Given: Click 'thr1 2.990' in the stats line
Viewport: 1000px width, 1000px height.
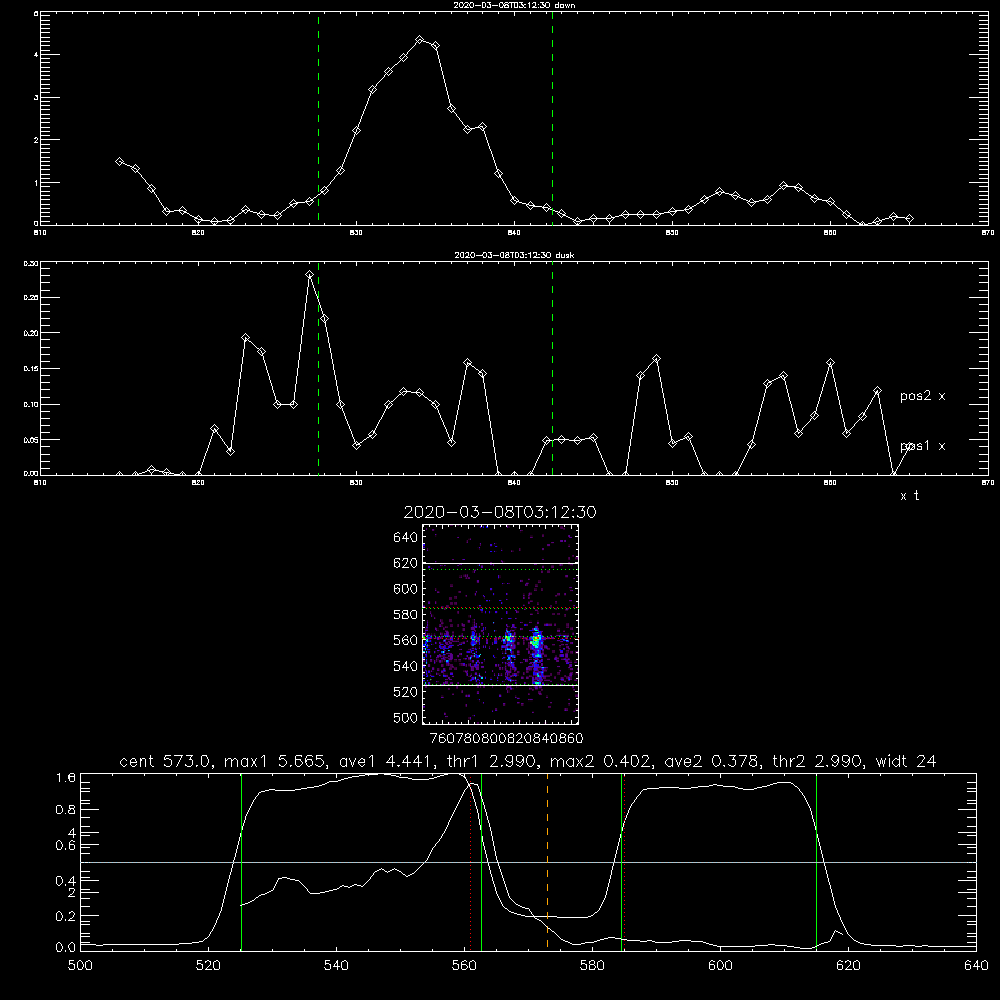Looking at the screenshot, I should (492, 761).
